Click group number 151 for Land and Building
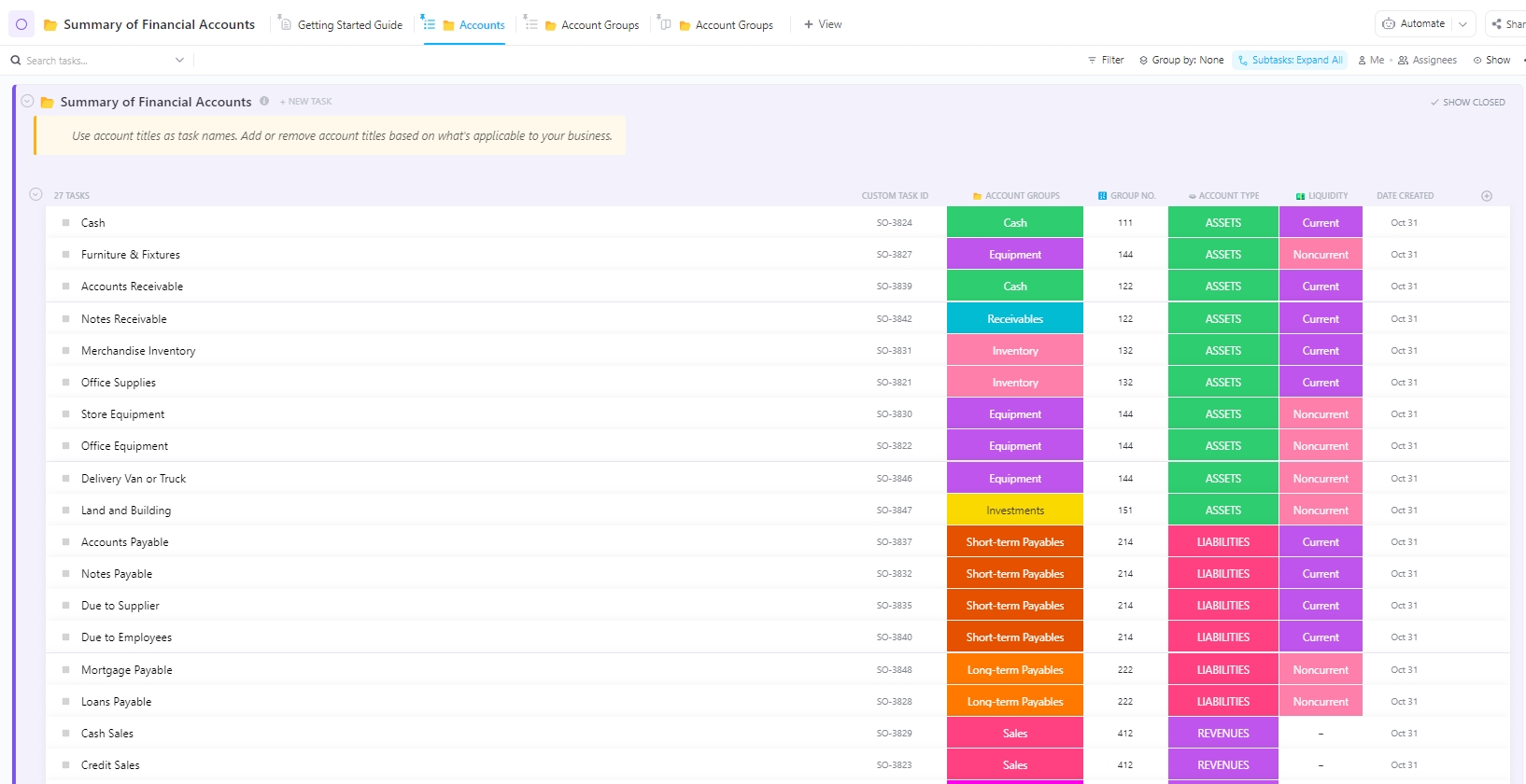The width and height of the screenshot is (1526, 784). [1125, 511]
